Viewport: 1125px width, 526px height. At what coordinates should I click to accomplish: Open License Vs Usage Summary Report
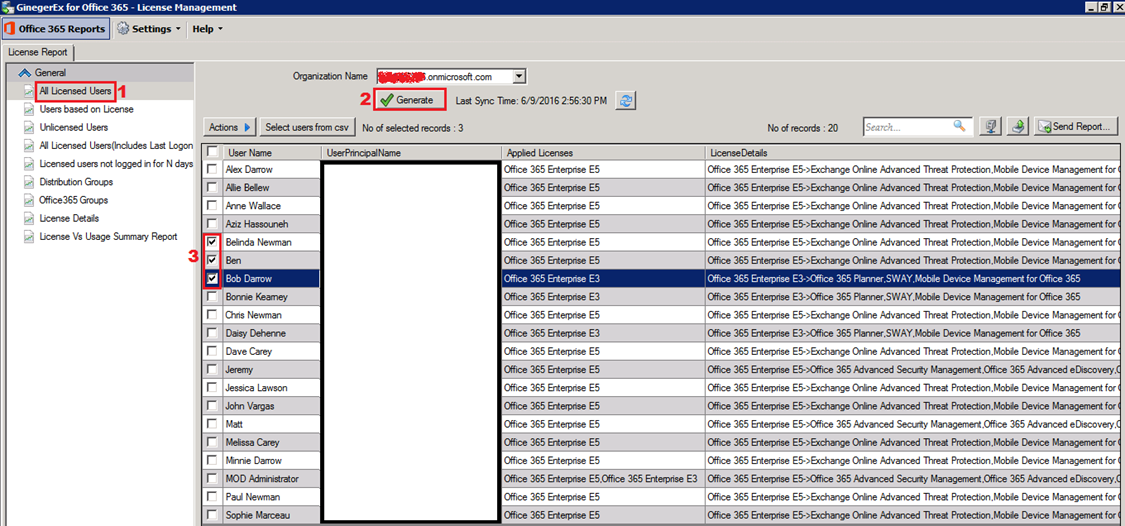108,236
